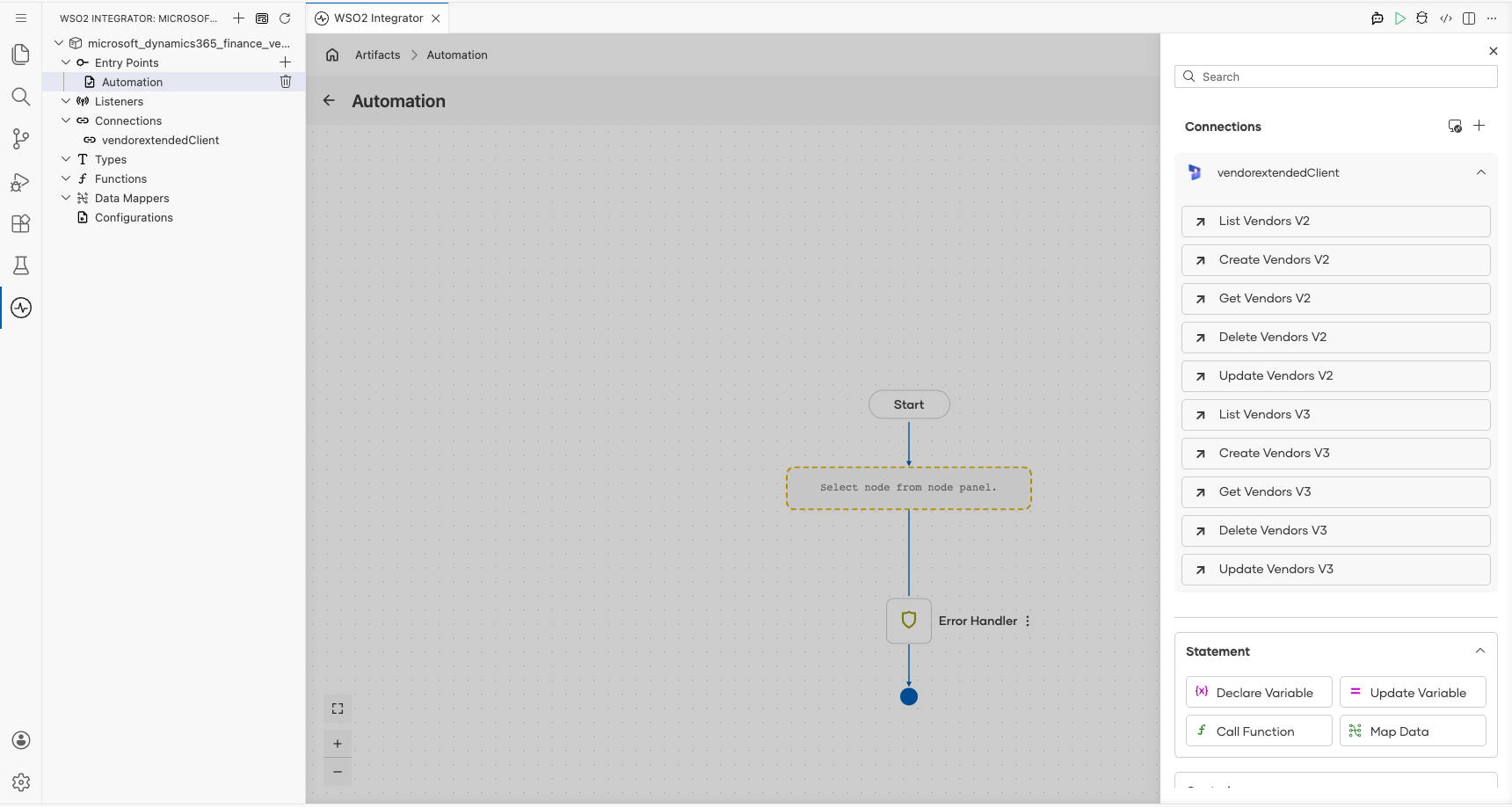The image size is (1512, 807).
Task: Collapse the Entry Points tree node
Action: click(66, 62)
